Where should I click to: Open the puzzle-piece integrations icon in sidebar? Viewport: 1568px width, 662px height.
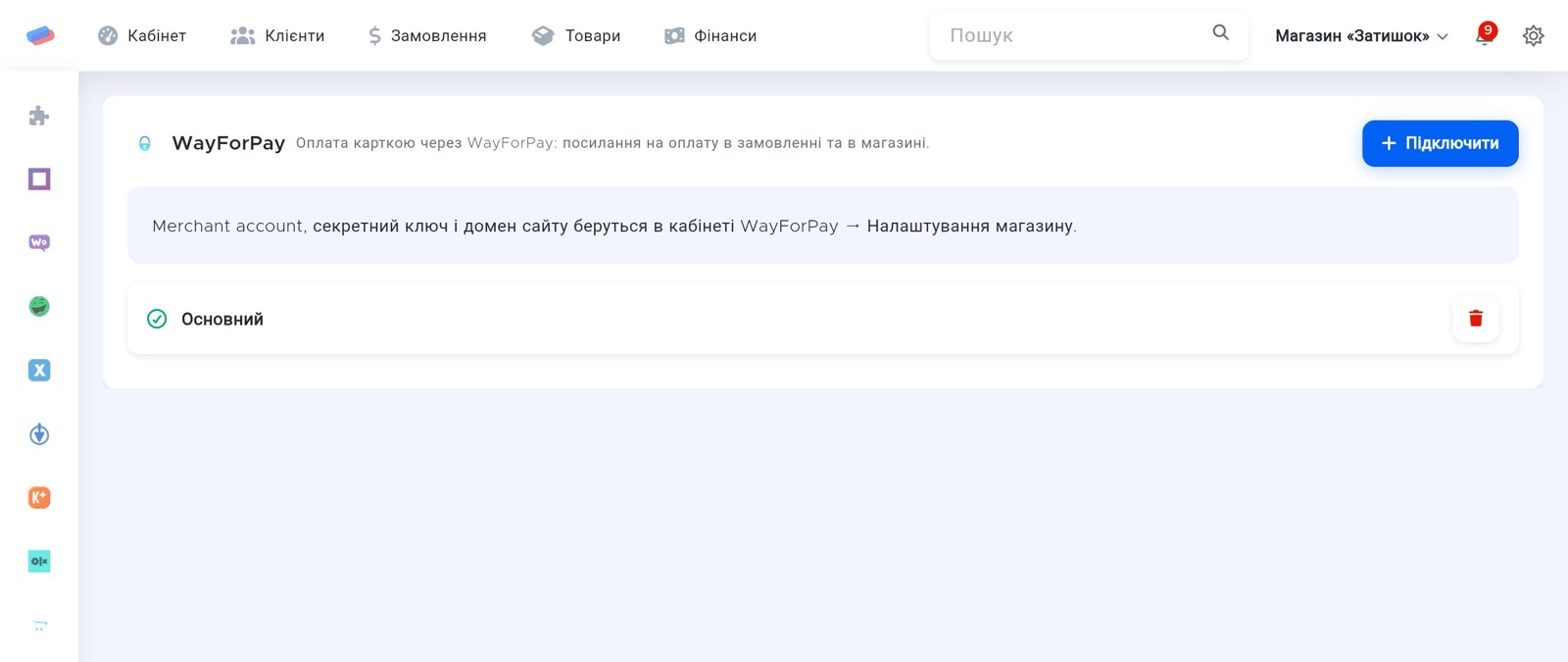[x=39, y=116]
